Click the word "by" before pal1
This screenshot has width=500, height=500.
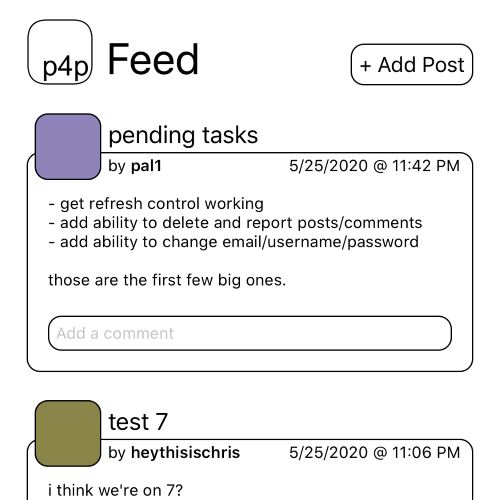pos(117,166)
